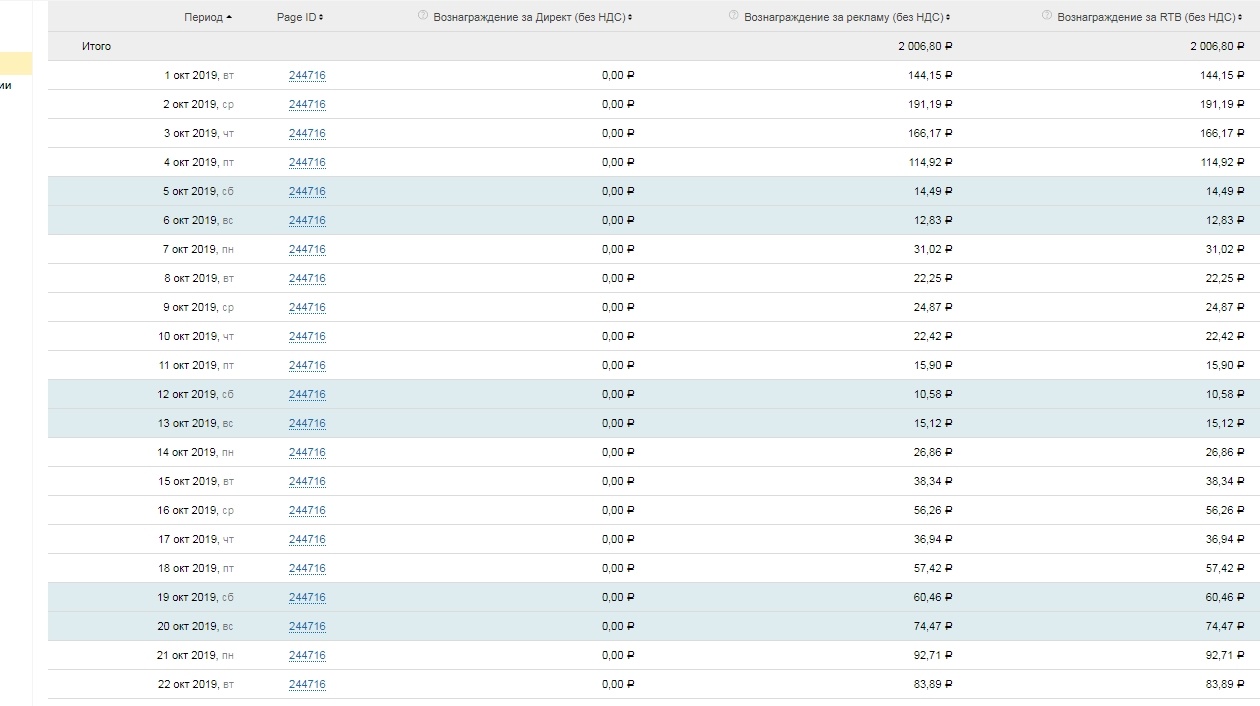Open help icon beside Вознаграждение за RTB
This screenshot has width=1260, height=706.
(x=1047, y=16)
